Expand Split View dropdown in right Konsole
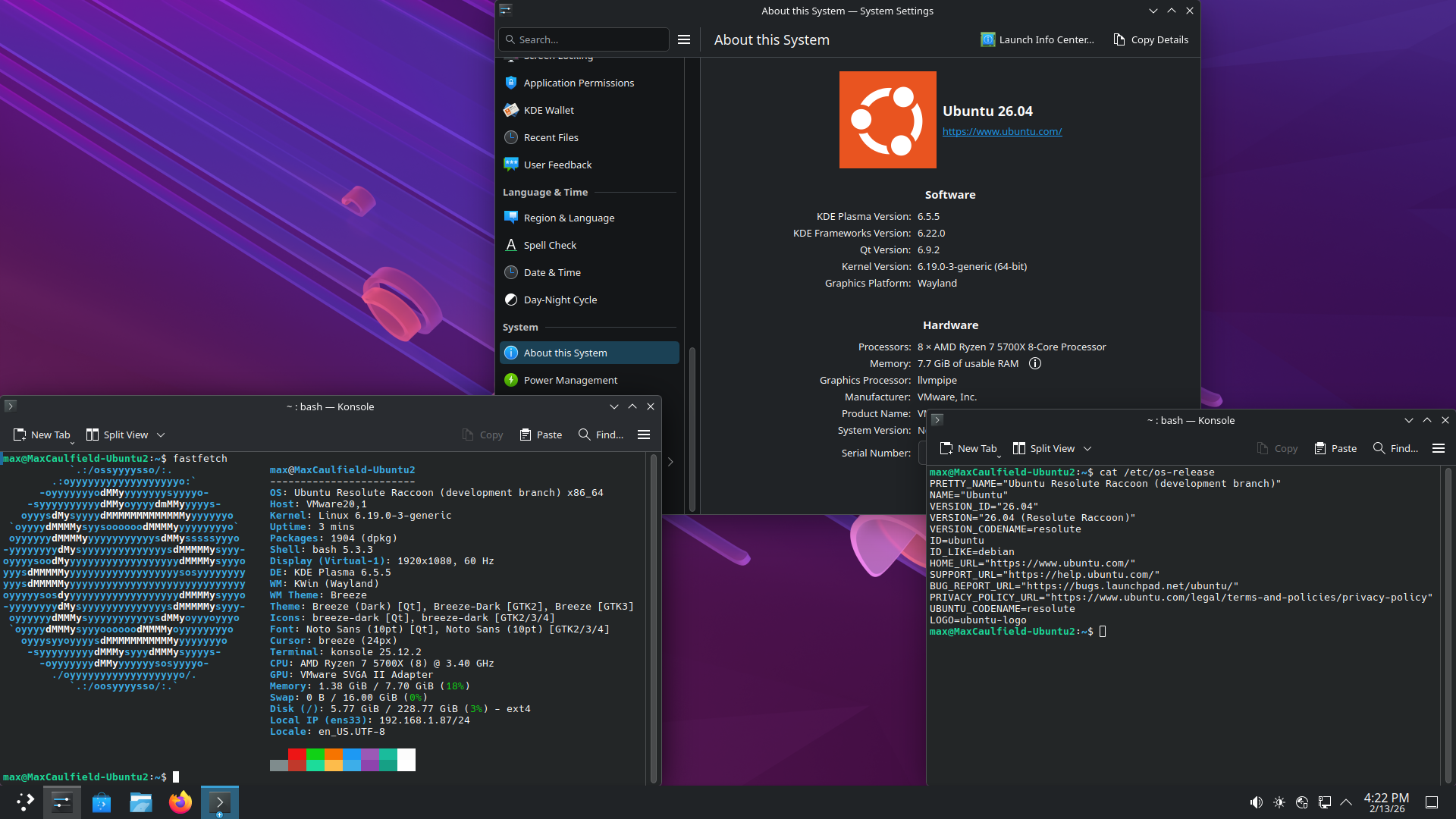 coord(1087,448)
